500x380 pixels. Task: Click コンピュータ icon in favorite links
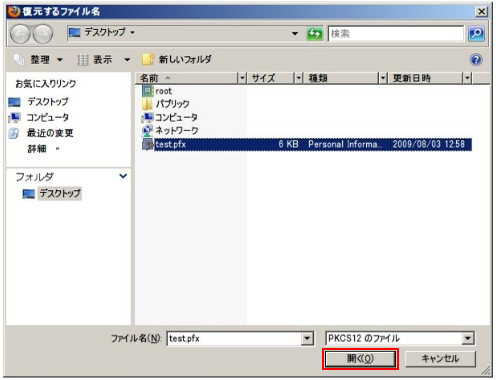(14, 117)
